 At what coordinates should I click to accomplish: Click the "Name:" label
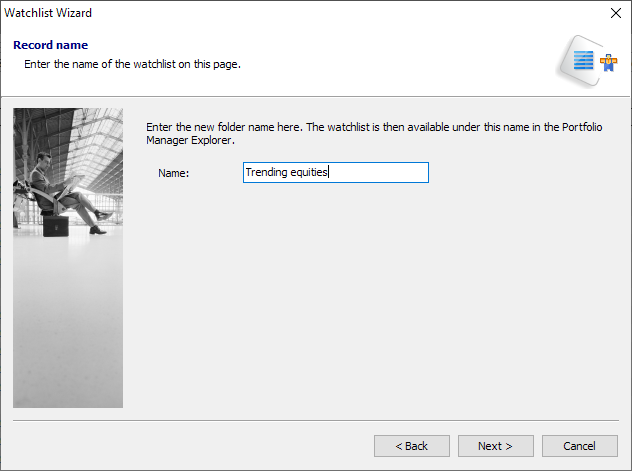(174, 173)
